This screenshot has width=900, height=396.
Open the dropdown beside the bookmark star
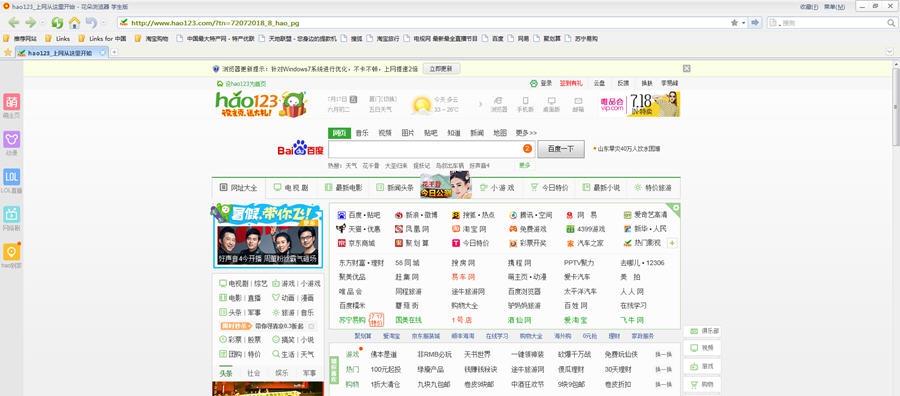pos(743,23)
